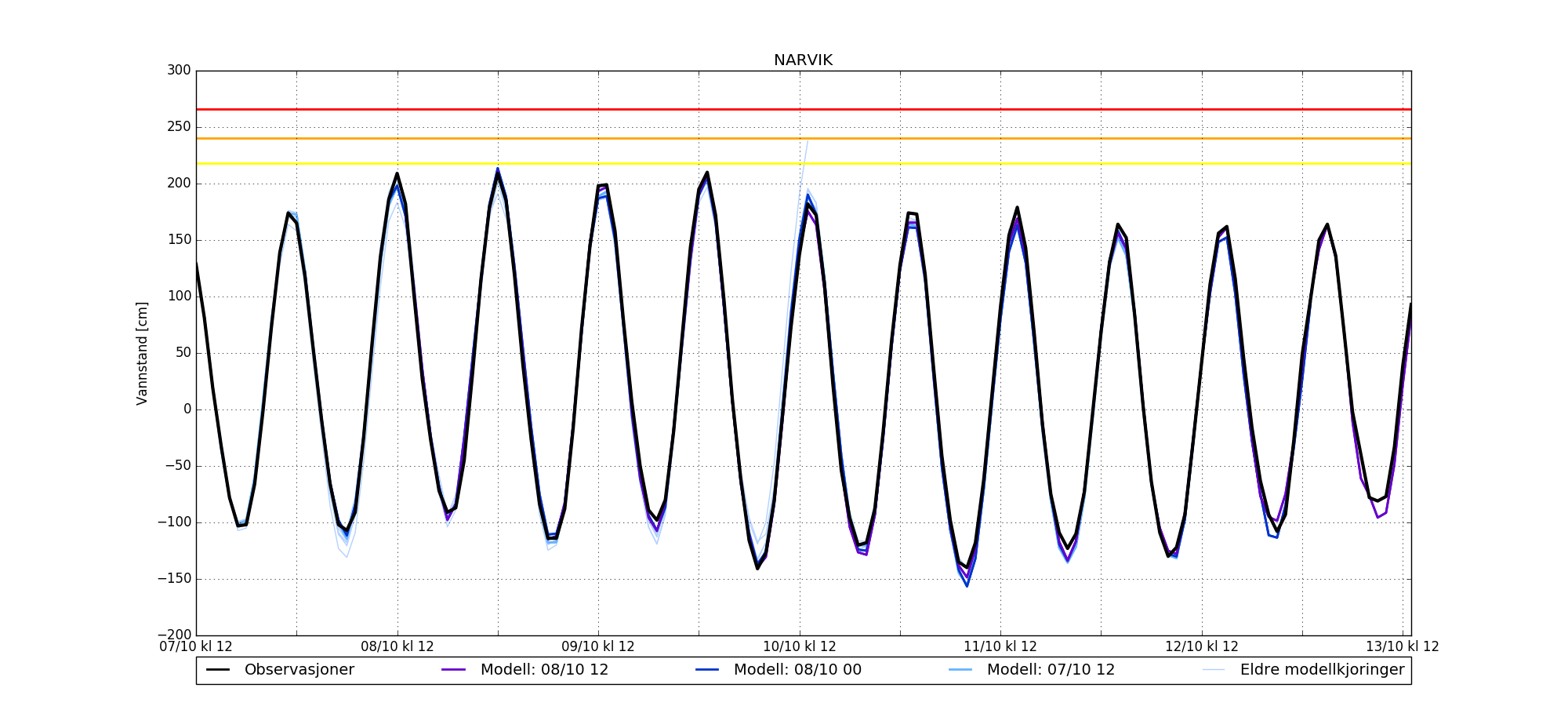
Task: Select the Modell: 07/10 12 legend label
Action: (x=1051, y=670)
